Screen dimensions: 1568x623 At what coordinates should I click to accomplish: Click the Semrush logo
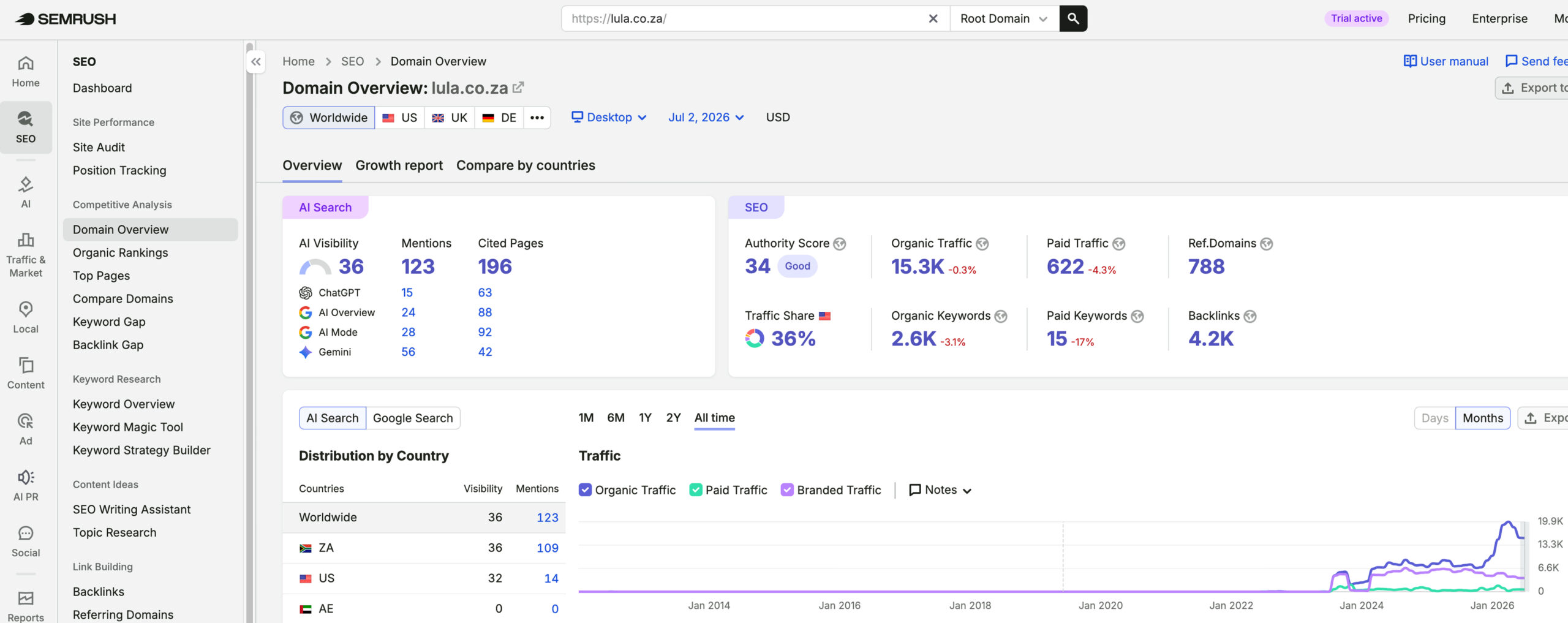pyautogui.click(x=65, y=18)
